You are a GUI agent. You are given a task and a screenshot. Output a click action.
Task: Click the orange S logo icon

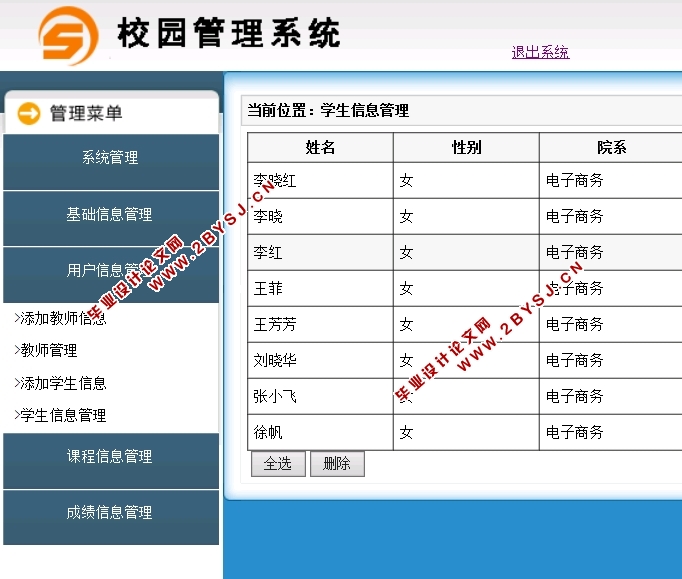pyautogui.click(x=69, y=35)
